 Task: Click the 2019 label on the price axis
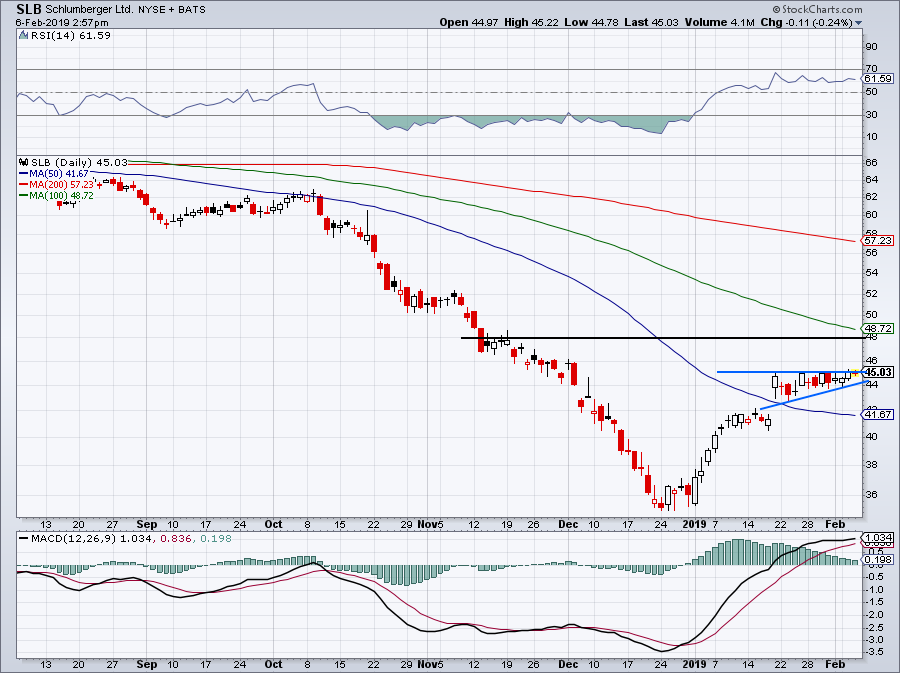click(693, 523)
